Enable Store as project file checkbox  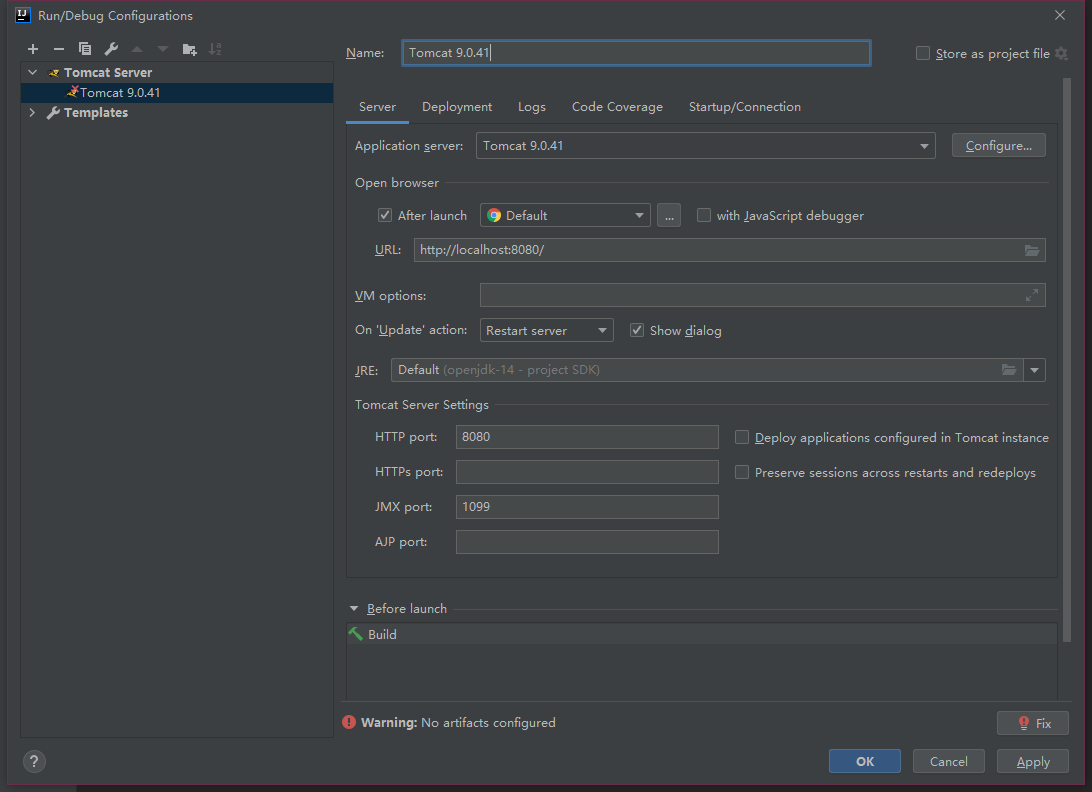click(923, 54)
